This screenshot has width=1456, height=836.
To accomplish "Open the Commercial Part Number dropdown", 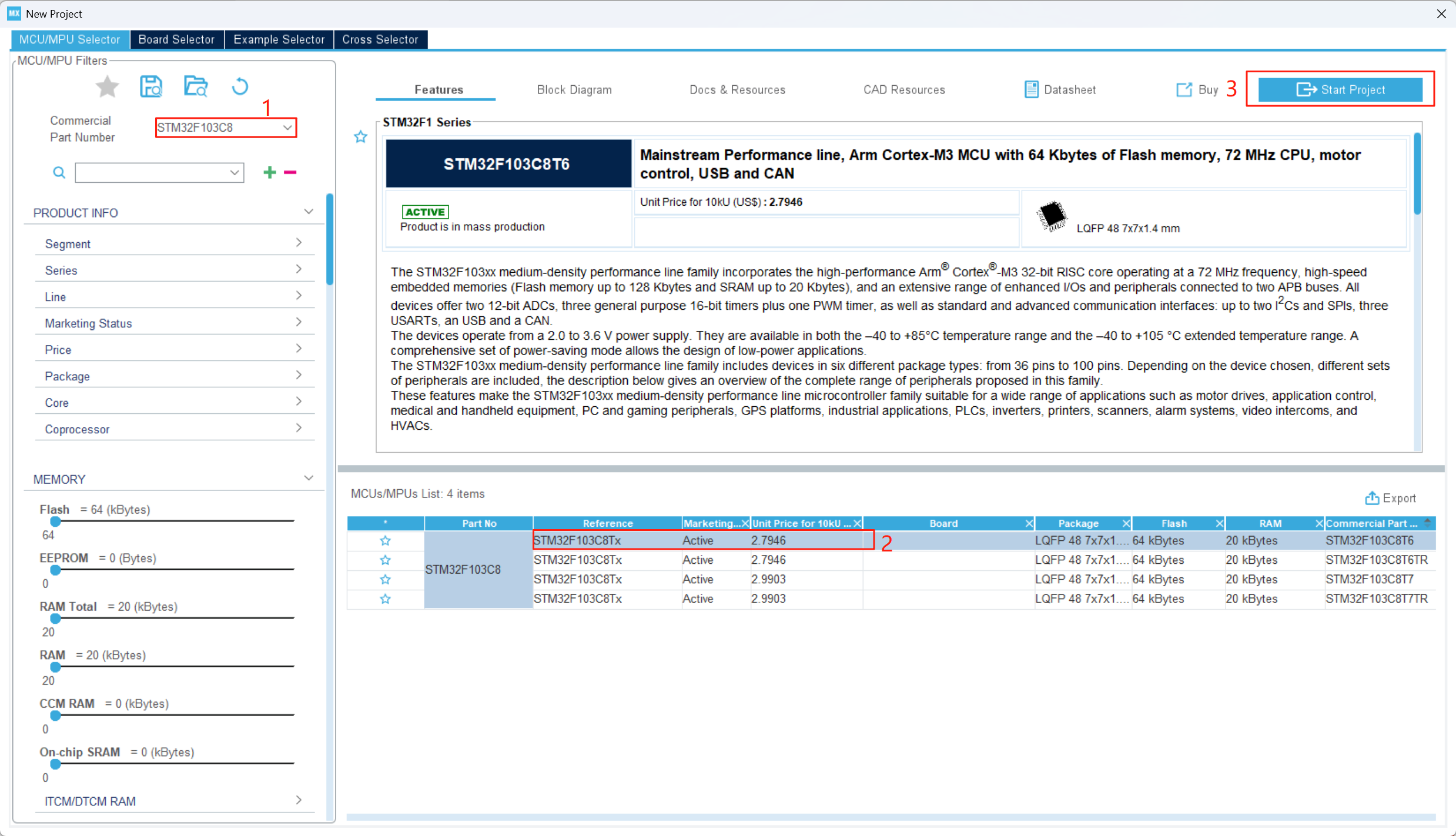I will 287,128.
